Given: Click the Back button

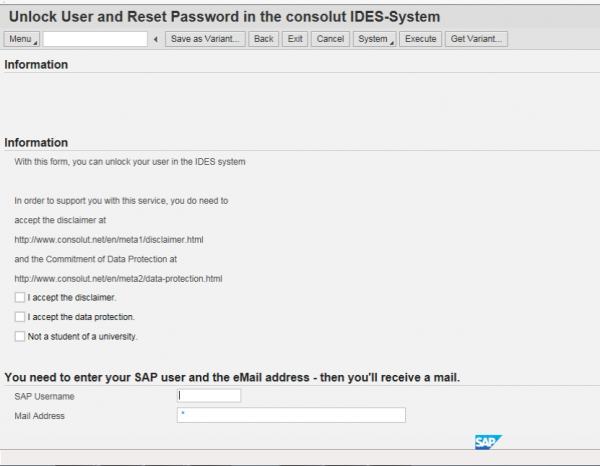Looking at the screenshot, I should pos(264,39).
